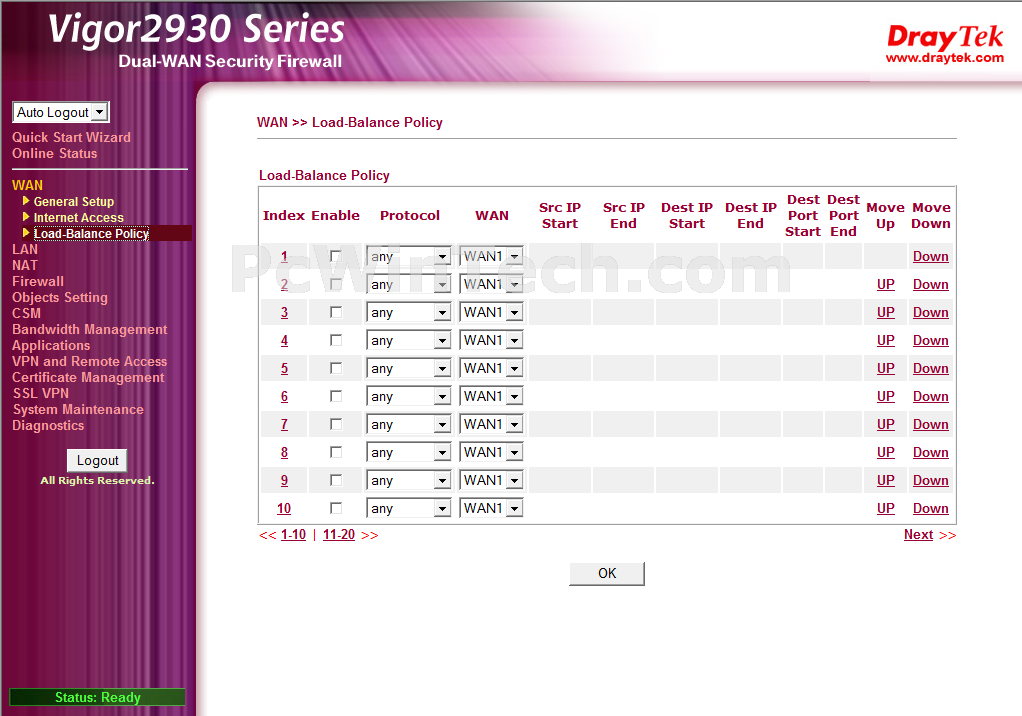Open the Applications menu
The image size is (1022, 716).
51,345
